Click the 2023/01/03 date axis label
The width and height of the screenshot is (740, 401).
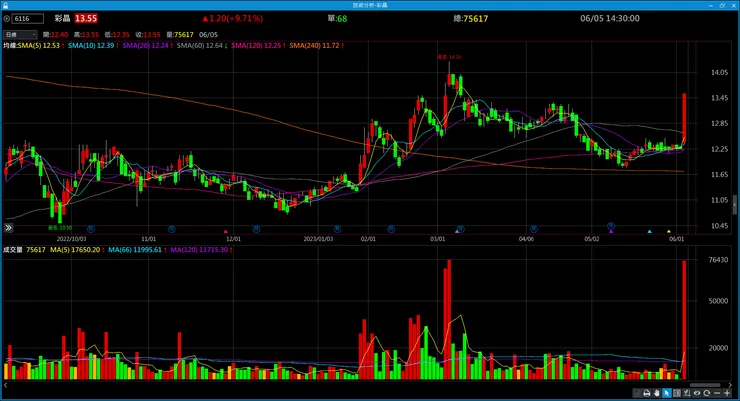(318, 239)
